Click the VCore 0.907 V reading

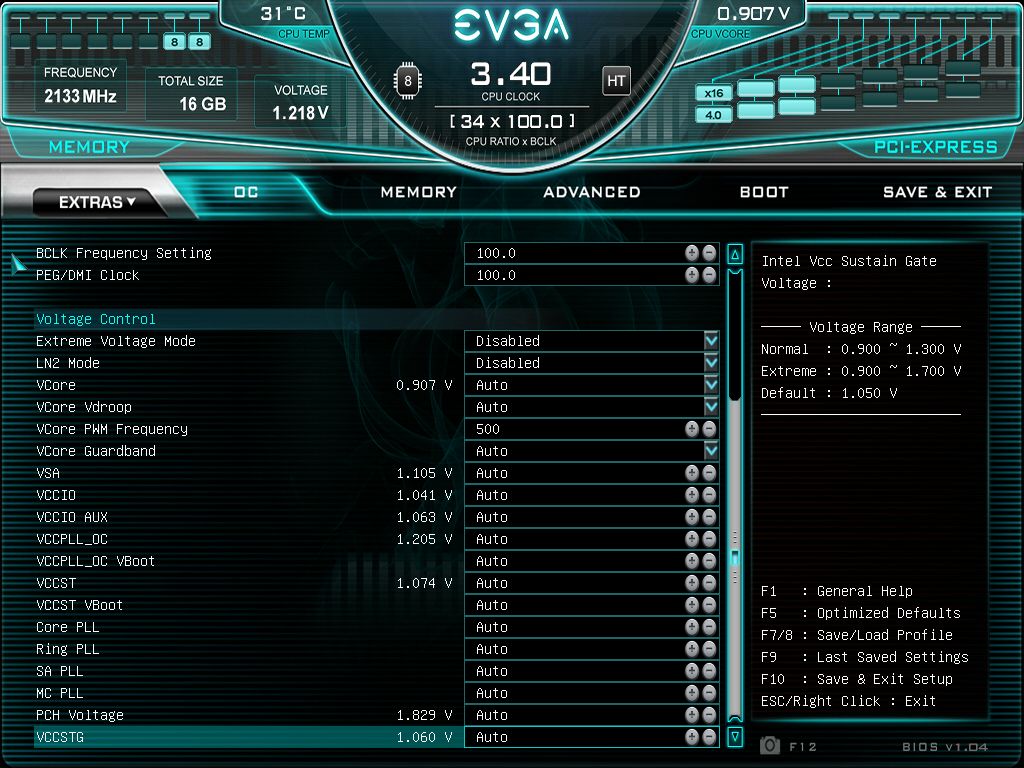[x=424, y=385]
